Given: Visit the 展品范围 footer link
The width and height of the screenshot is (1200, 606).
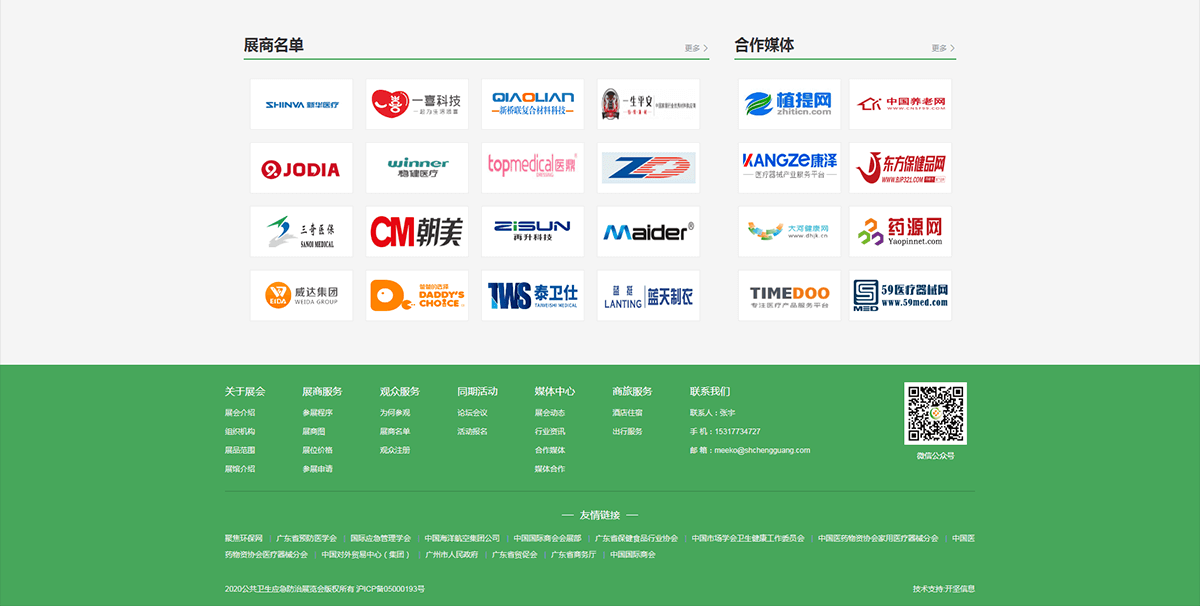Looking at the screenshot, I should click(240, 451).
